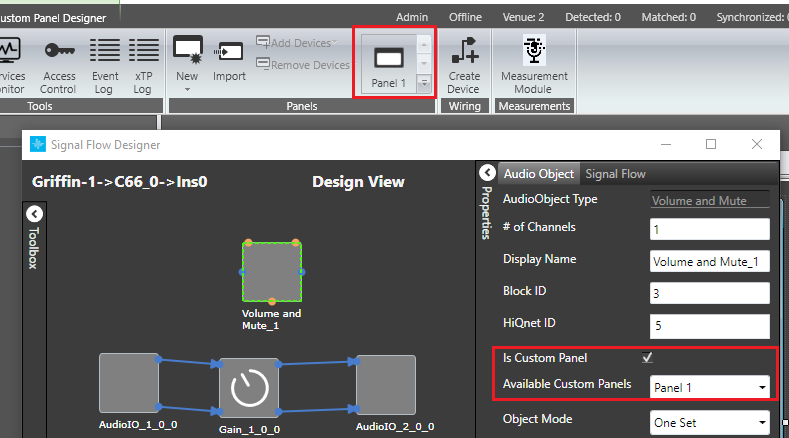Image resolution: width=789 pixels, height=438 pixels.
Task: Click the Matched: 0 status text
Action: click(668, 17)
